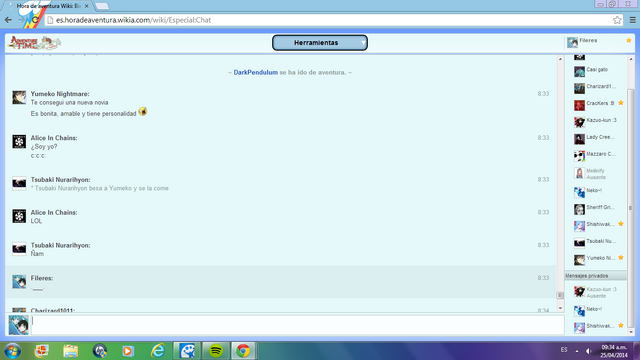Click Tsubaki avatar beside 'besa a Yumeko' message
640x360 pixels.
19,183
